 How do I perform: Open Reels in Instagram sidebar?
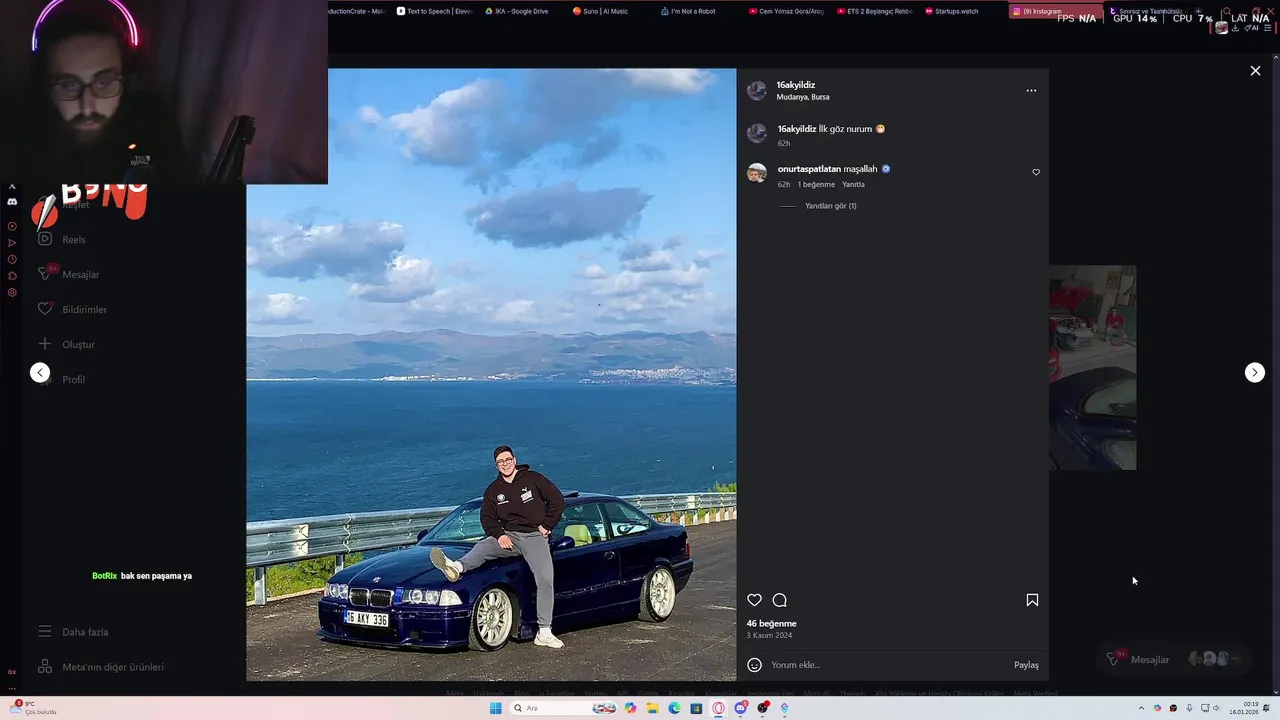[x=62, y=239]
